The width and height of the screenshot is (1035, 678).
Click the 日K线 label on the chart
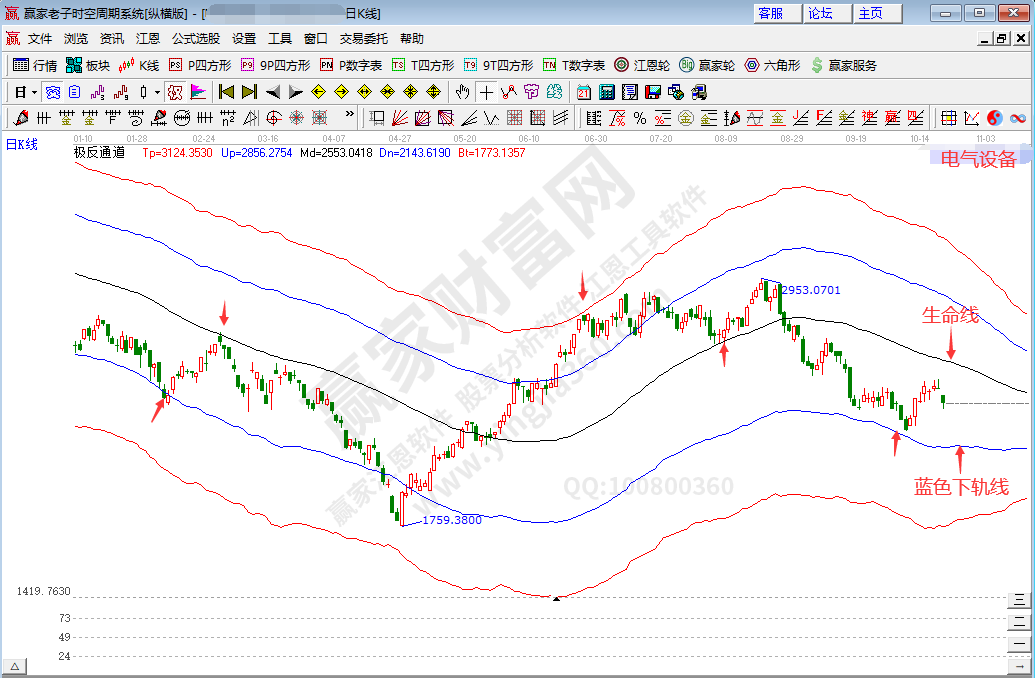coord(22,144)
